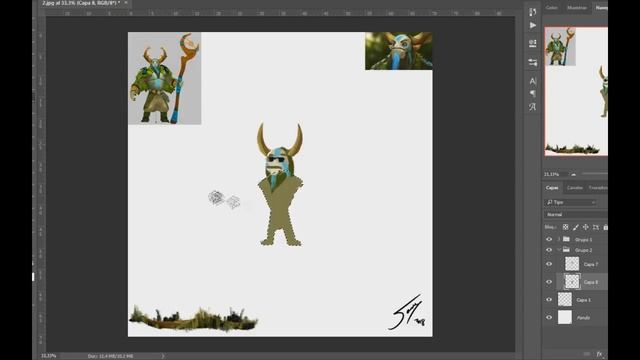Click the status bar zoom percentage field
640x360 pixels.
[49, 356]
